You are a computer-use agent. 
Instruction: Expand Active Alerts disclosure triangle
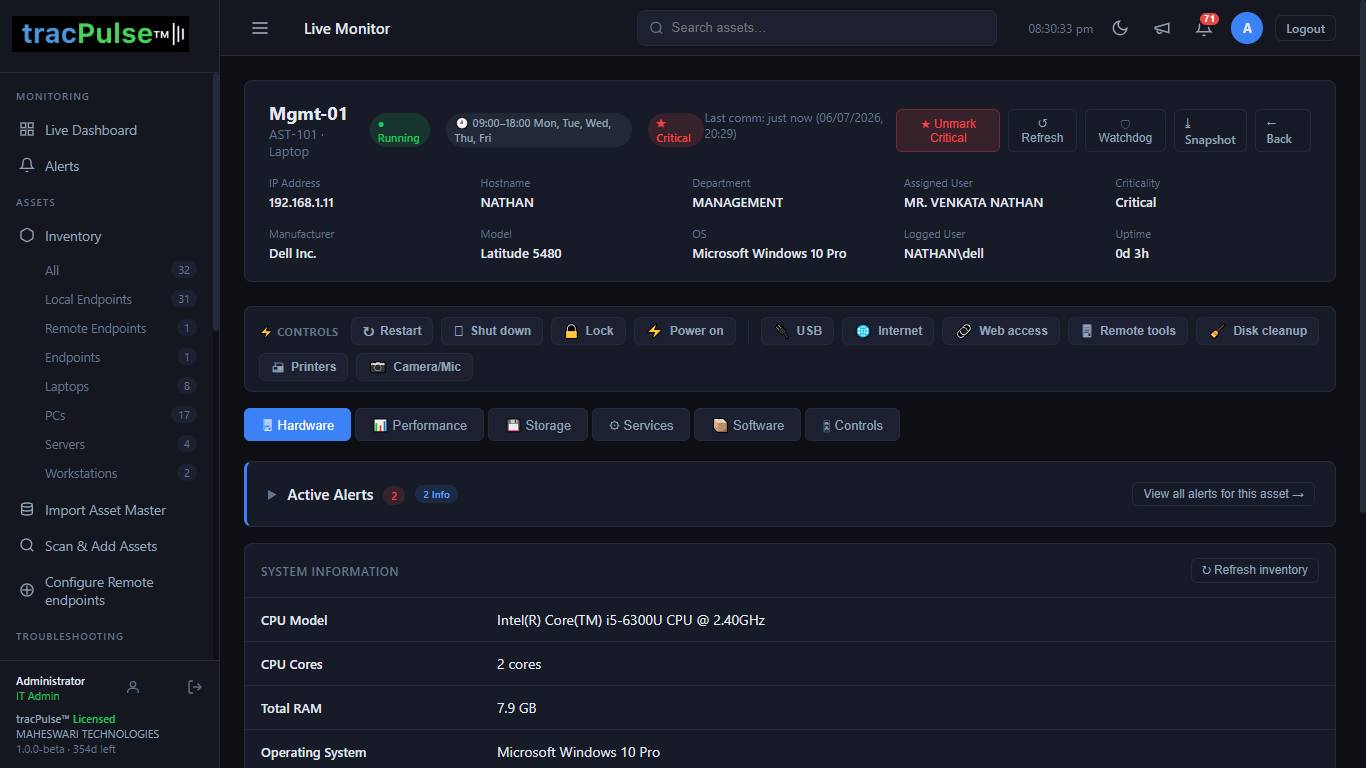pos(271,495)
